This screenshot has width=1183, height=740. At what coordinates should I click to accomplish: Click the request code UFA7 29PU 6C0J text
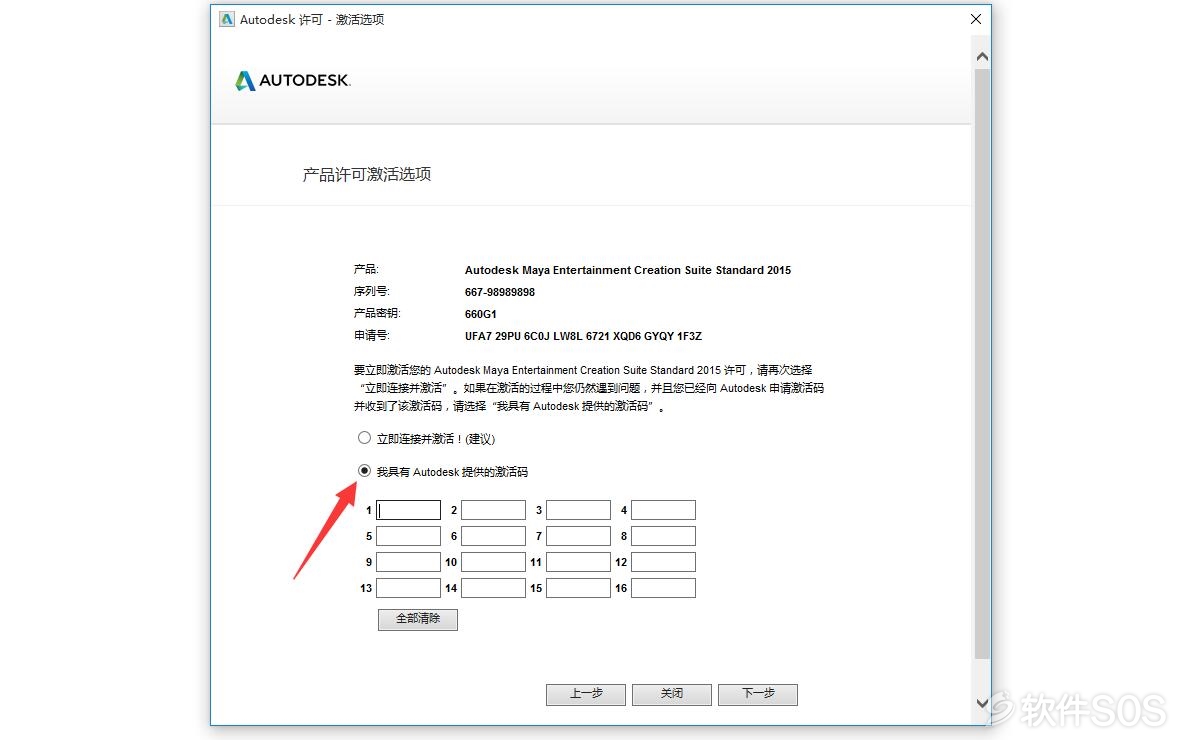[583, 336]
